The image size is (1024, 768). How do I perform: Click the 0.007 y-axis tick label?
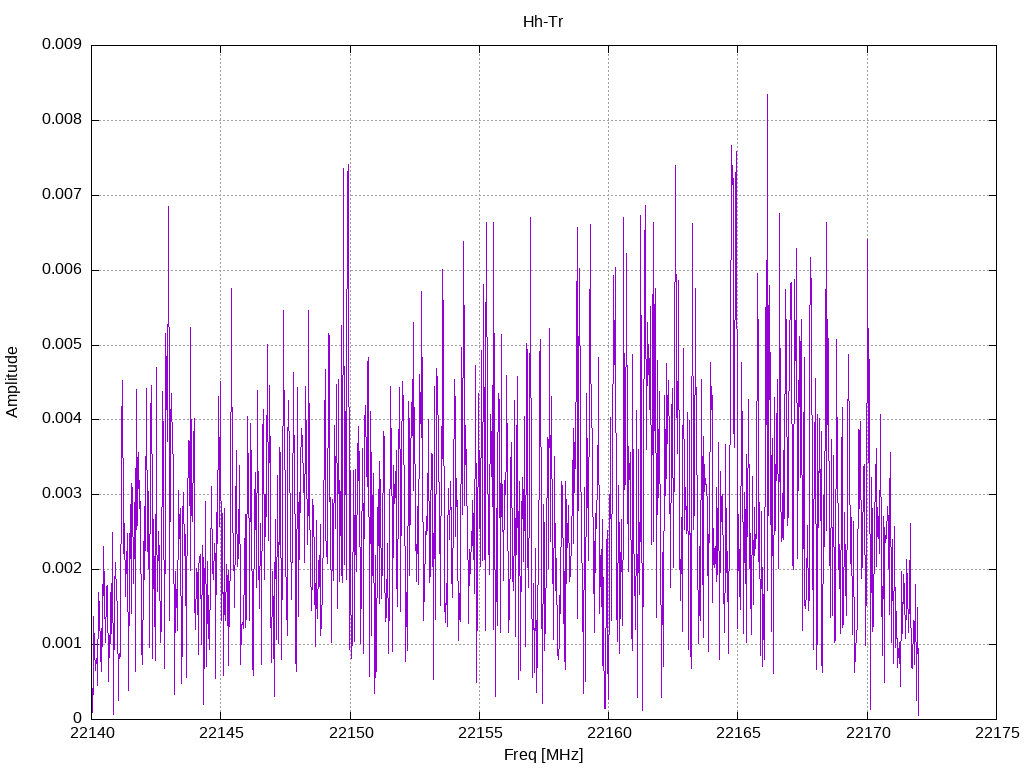click(62, 195)
